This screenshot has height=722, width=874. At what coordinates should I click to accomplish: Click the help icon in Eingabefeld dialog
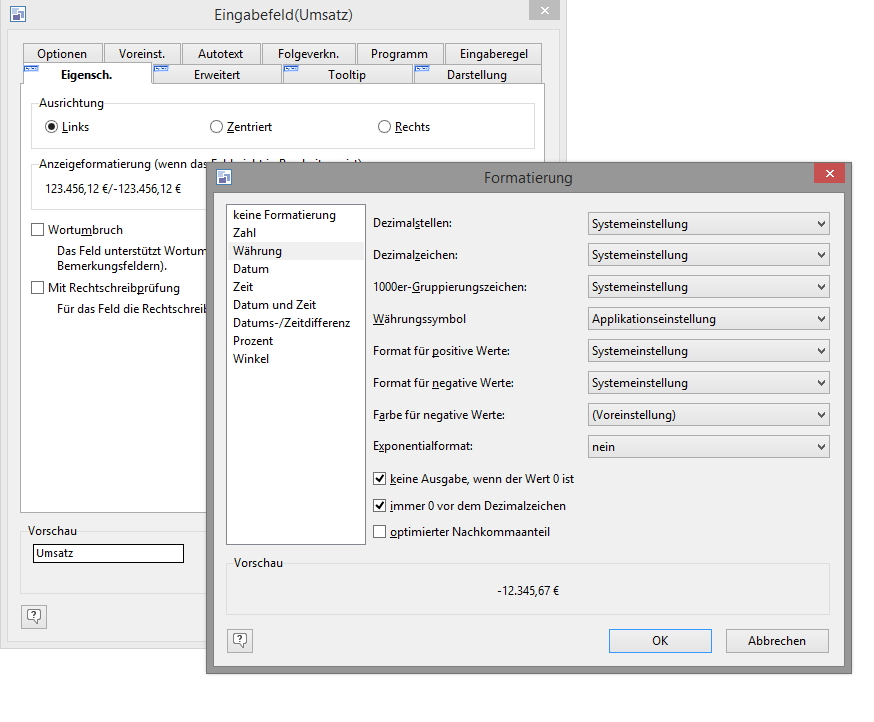point(34,616)
